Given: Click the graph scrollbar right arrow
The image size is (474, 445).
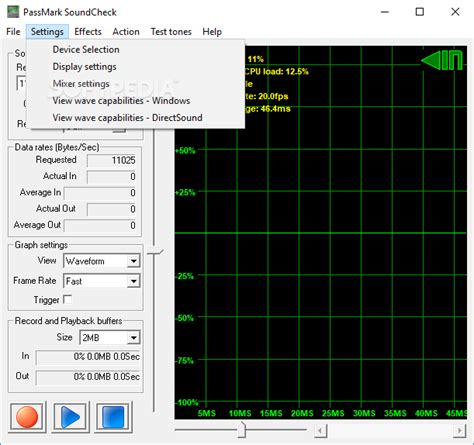Looking at the screenshot, I should [460, 430].
